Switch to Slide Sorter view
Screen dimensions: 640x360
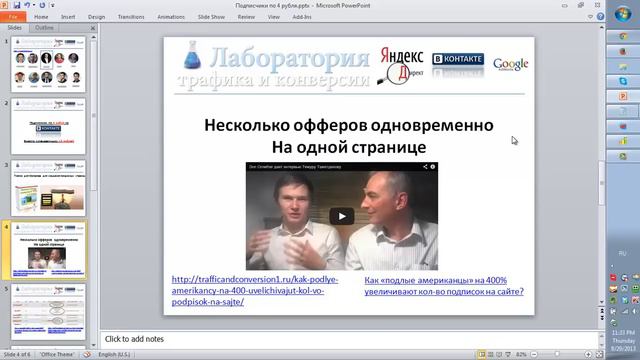tap(490, 354)
